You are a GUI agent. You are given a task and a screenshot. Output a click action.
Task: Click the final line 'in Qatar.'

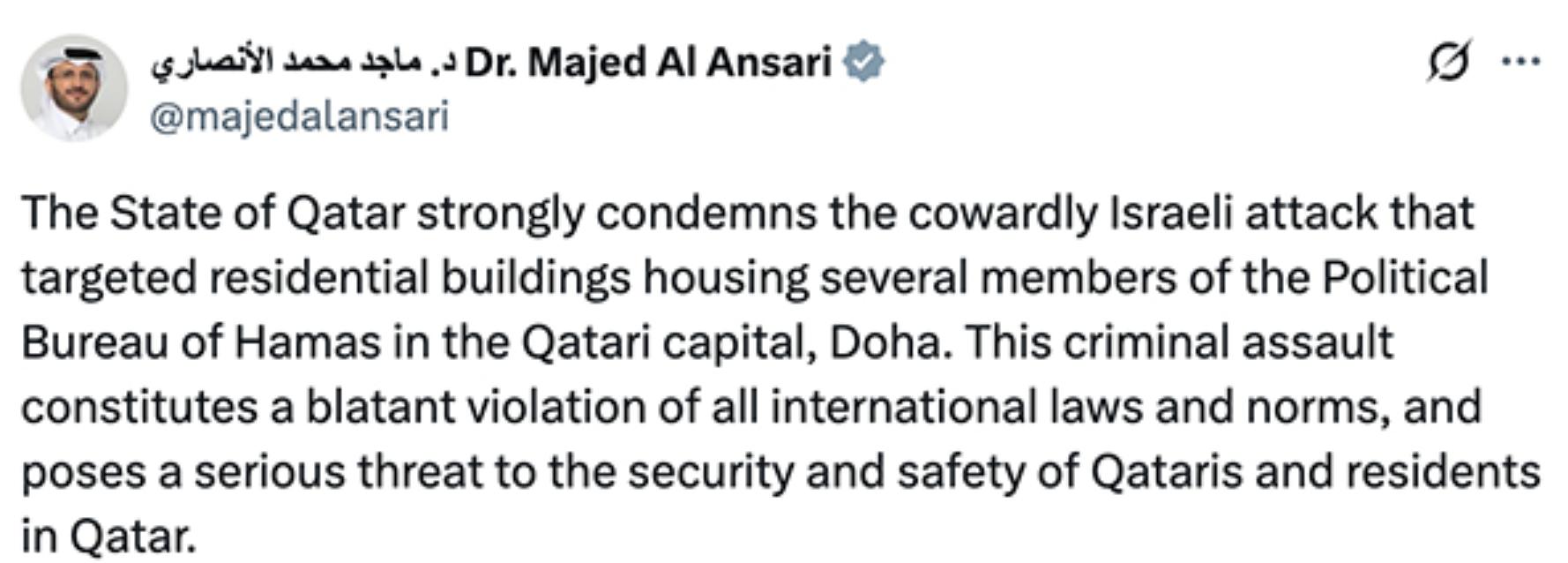pyautogui.click(x=108, y=537)
